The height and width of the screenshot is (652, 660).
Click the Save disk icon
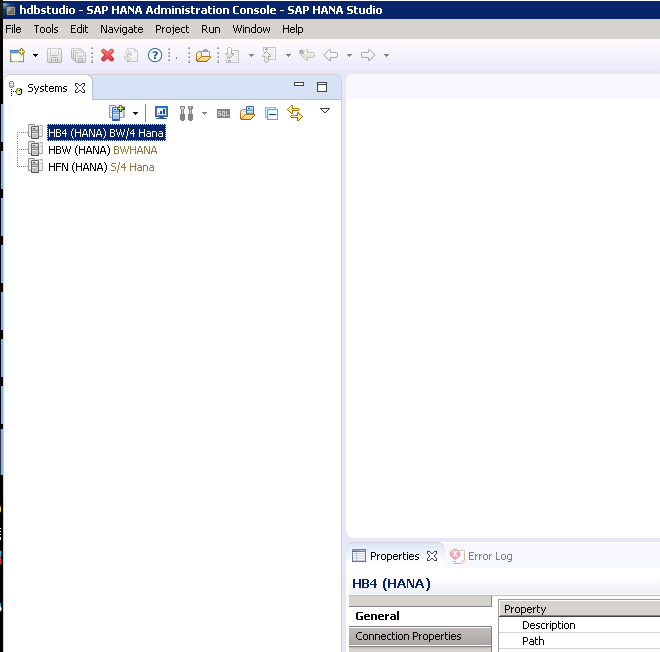(54, 55)
